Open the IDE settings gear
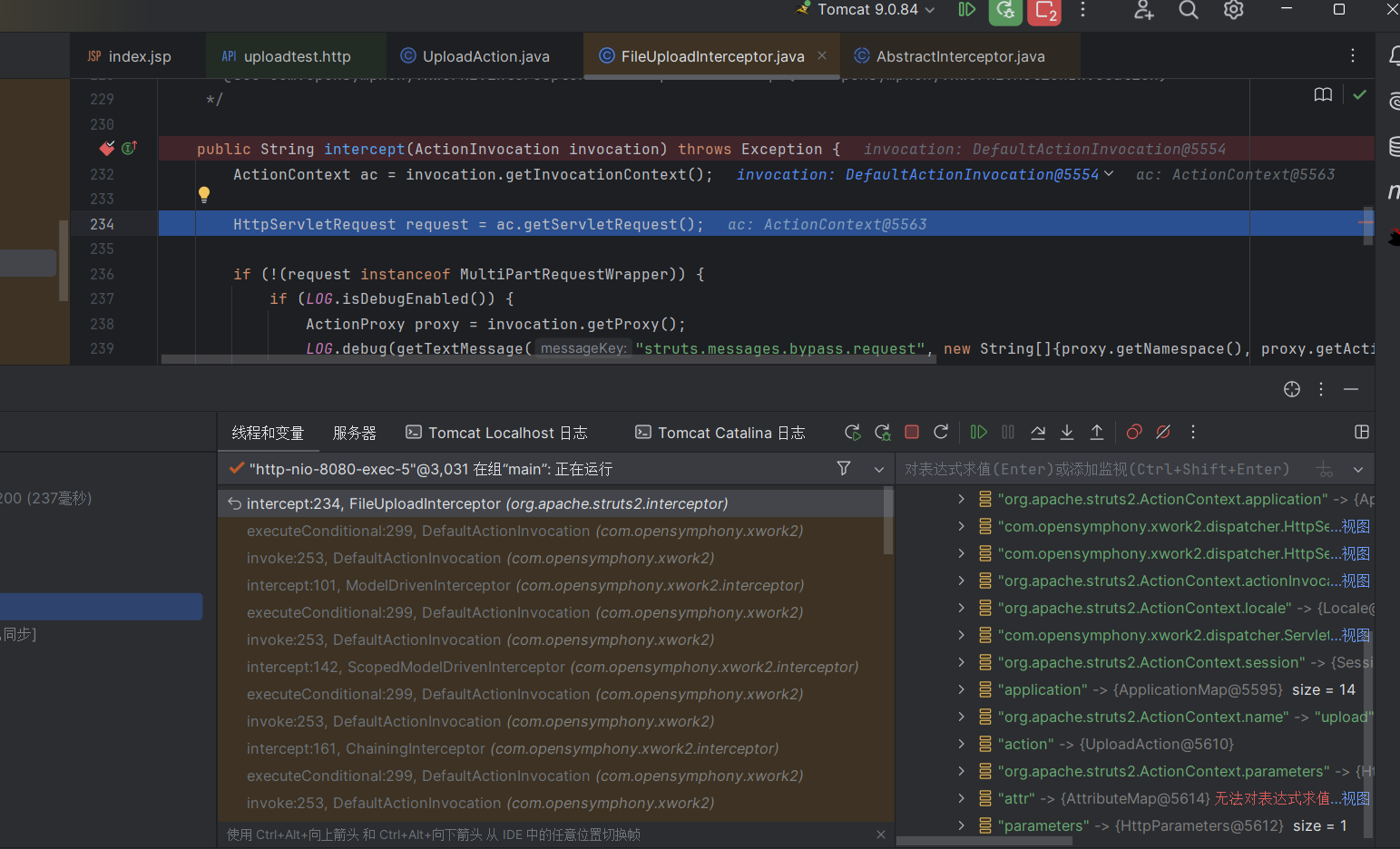Image resolution: width=1400 pixels, height=849 pixels. (x=1233, y=10)
